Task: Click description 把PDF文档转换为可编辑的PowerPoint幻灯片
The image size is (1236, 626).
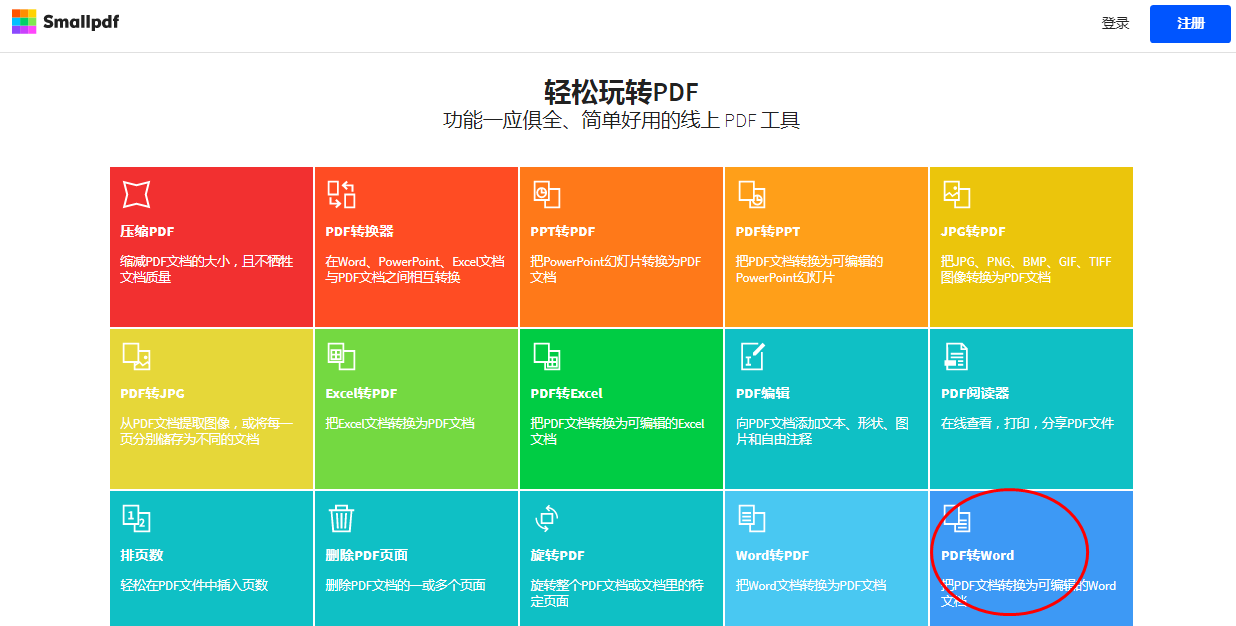Action: [810, 270]
